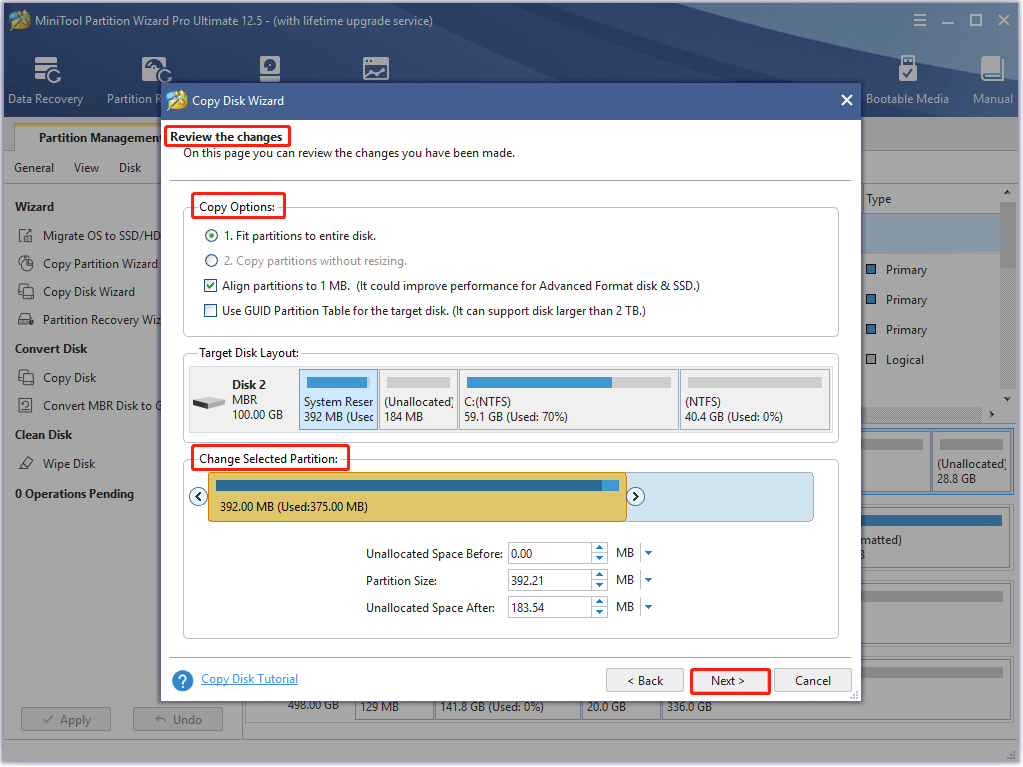Open unit dropdown for Partition Size

click(649, 580)
